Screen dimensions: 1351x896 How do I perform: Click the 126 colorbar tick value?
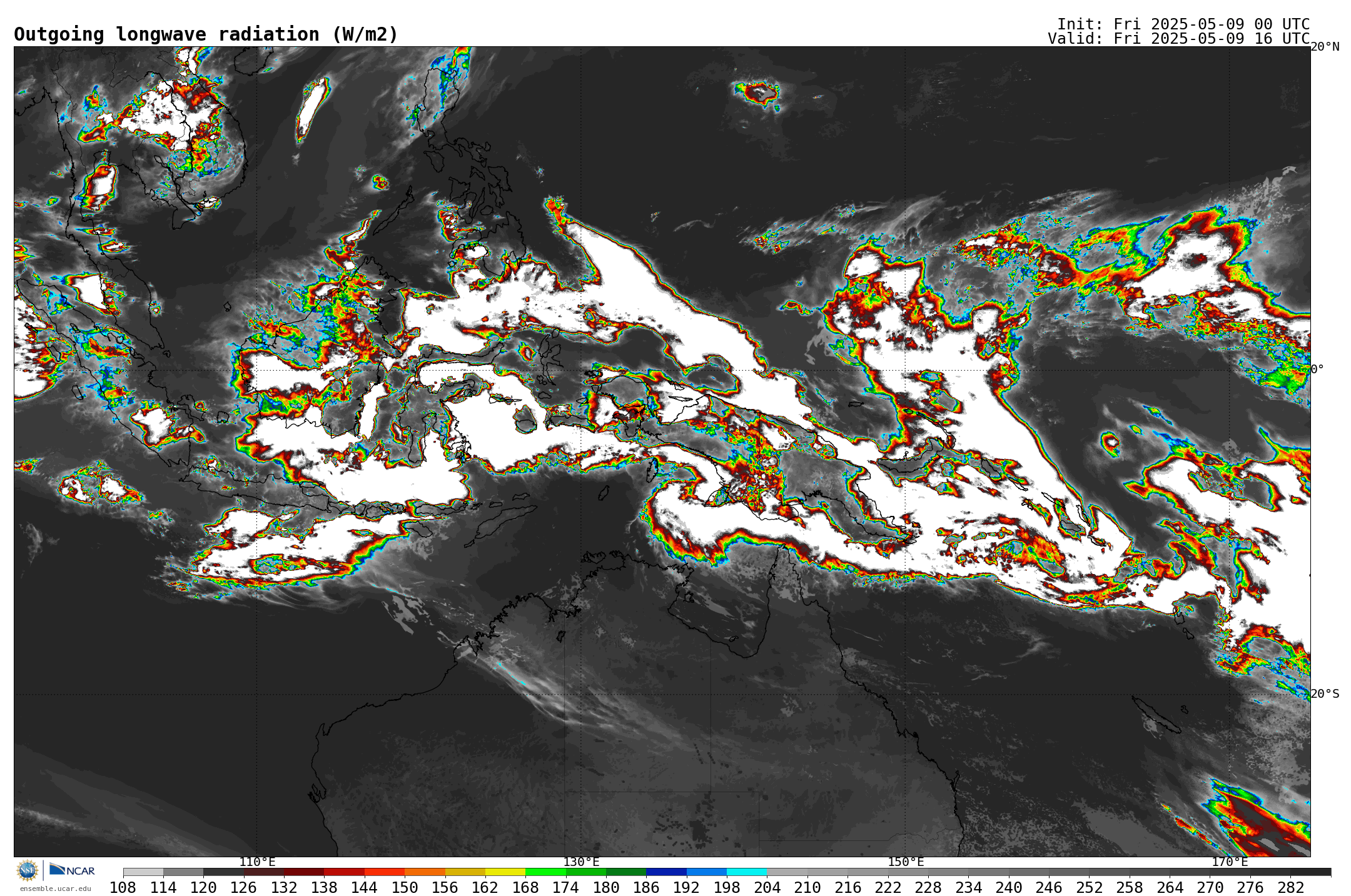point(243,888)
